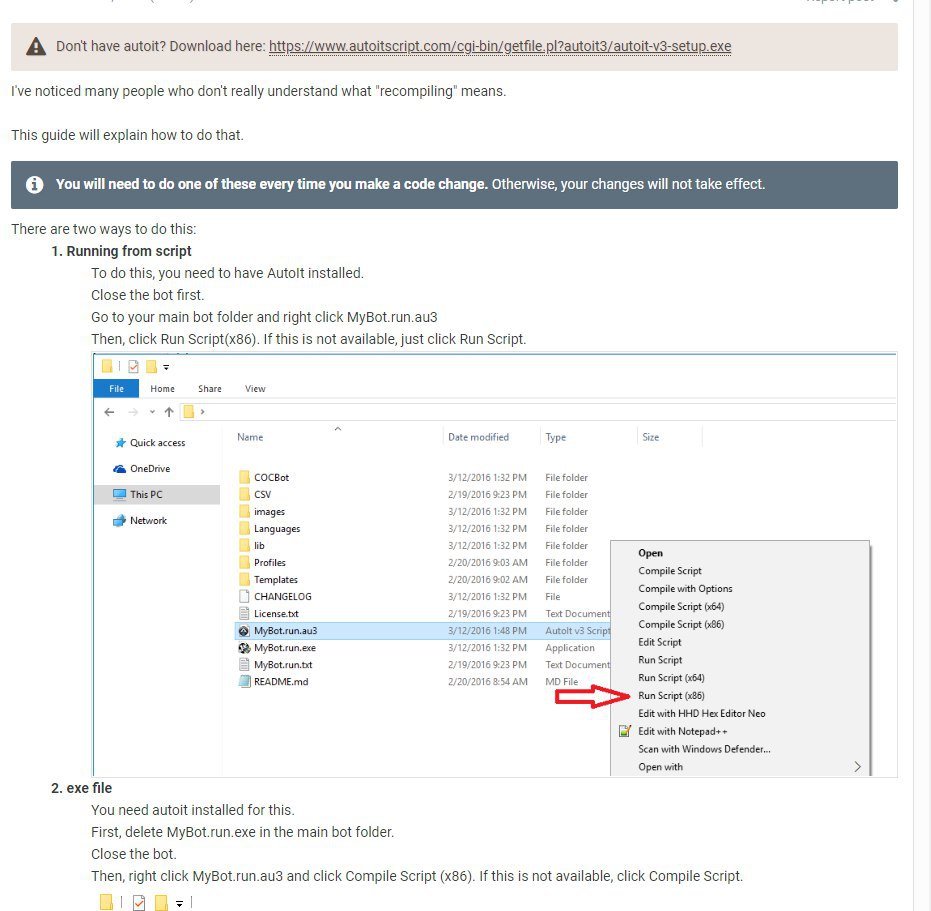Click the exe file heading
The width and height of the screenshot is (931, 911).
pos(89,788)
